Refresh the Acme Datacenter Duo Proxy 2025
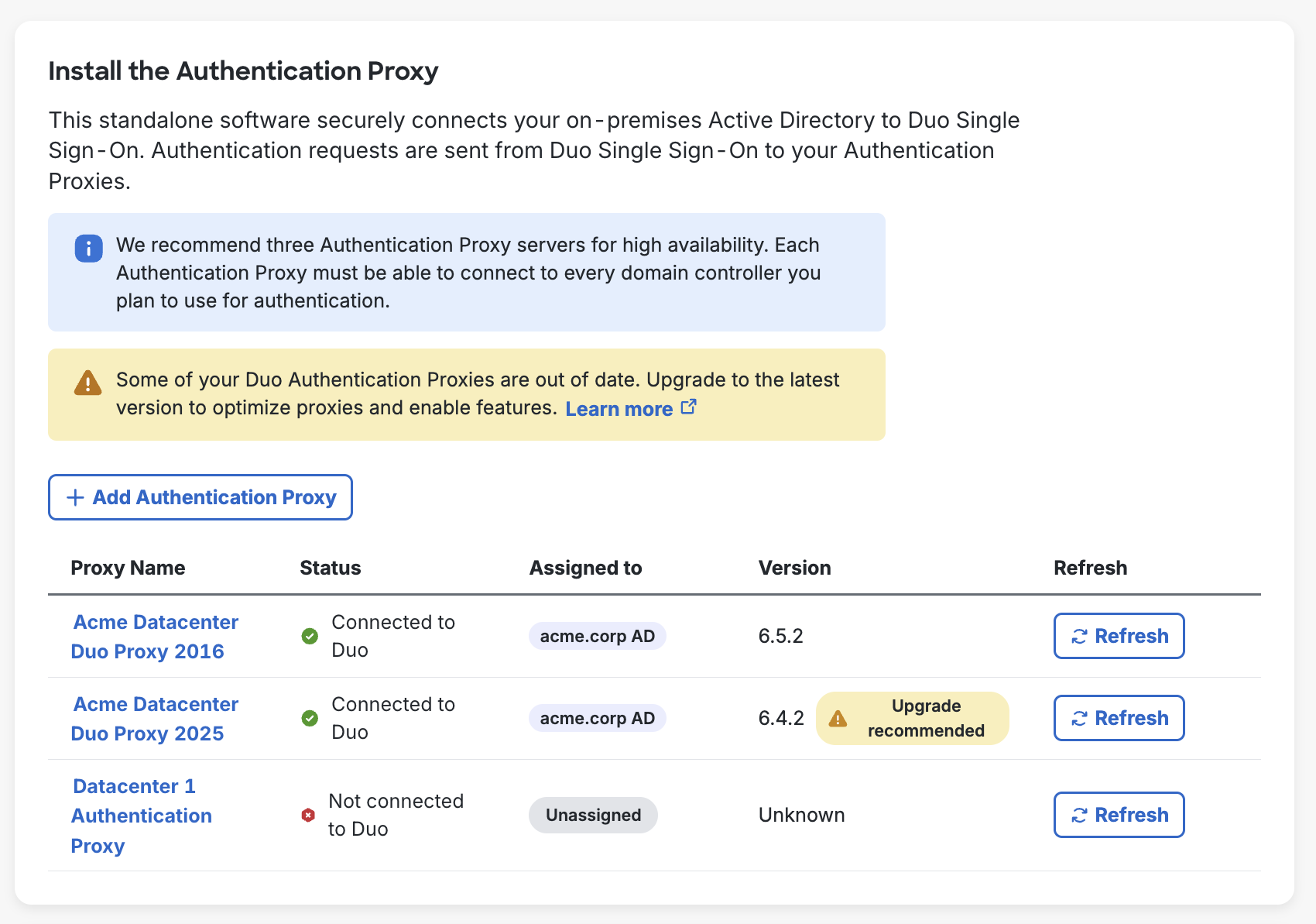Viewport: 1316px width, 924px height. pyautogui.click(x=1118, y=718)
